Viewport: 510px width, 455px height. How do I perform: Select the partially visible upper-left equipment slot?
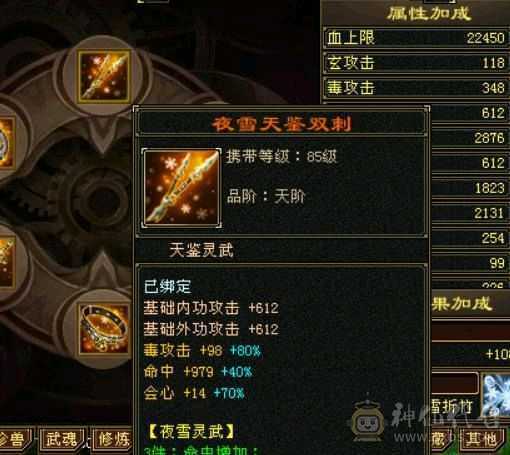click(7, 143)
